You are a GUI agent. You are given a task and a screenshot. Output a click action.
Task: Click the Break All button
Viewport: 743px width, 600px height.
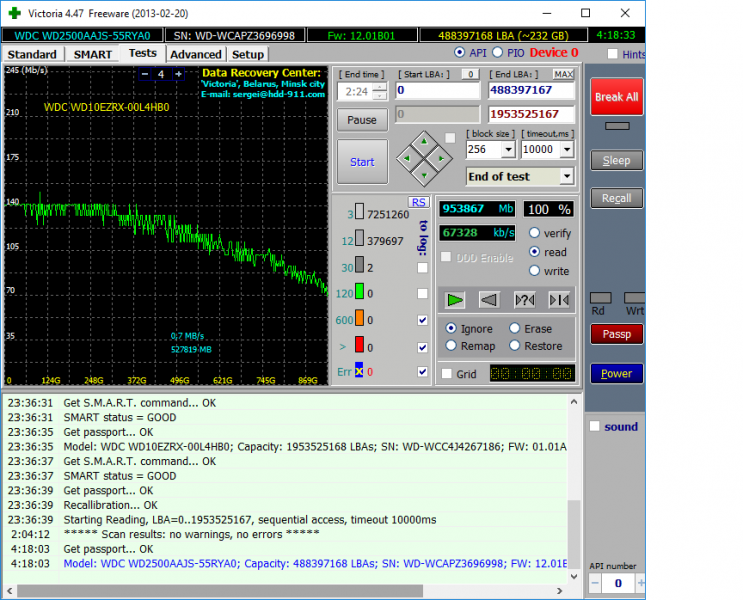[616, 97]
